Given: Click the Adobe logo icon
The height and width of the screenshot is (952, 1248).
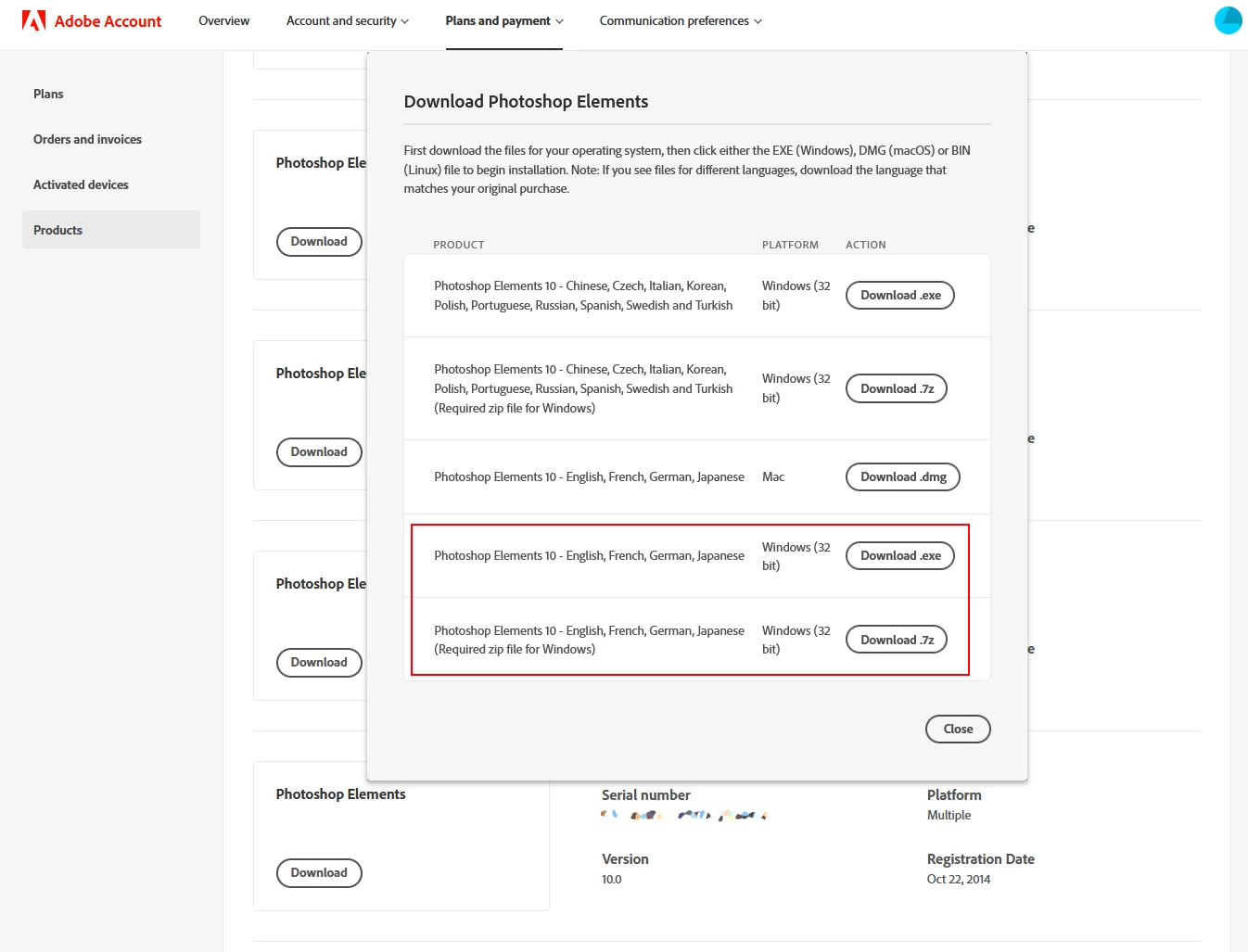Looking at the screenshot, I should (33, 20).
